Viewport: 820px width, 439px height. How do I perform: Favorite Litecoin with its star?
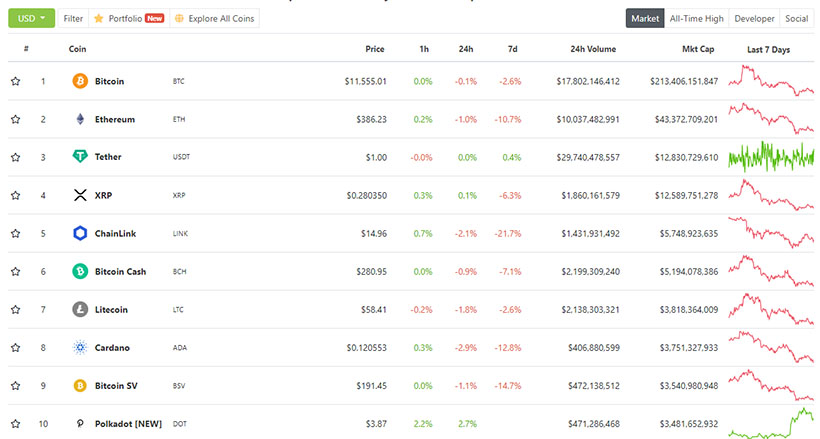coord(16,309)
